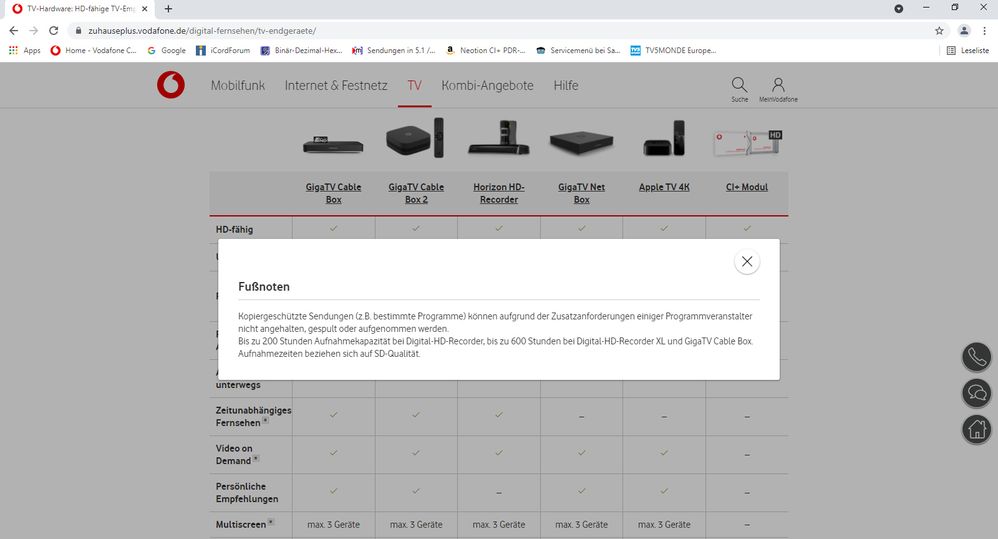Bookmark this page with star icon

tap(939, 31)
